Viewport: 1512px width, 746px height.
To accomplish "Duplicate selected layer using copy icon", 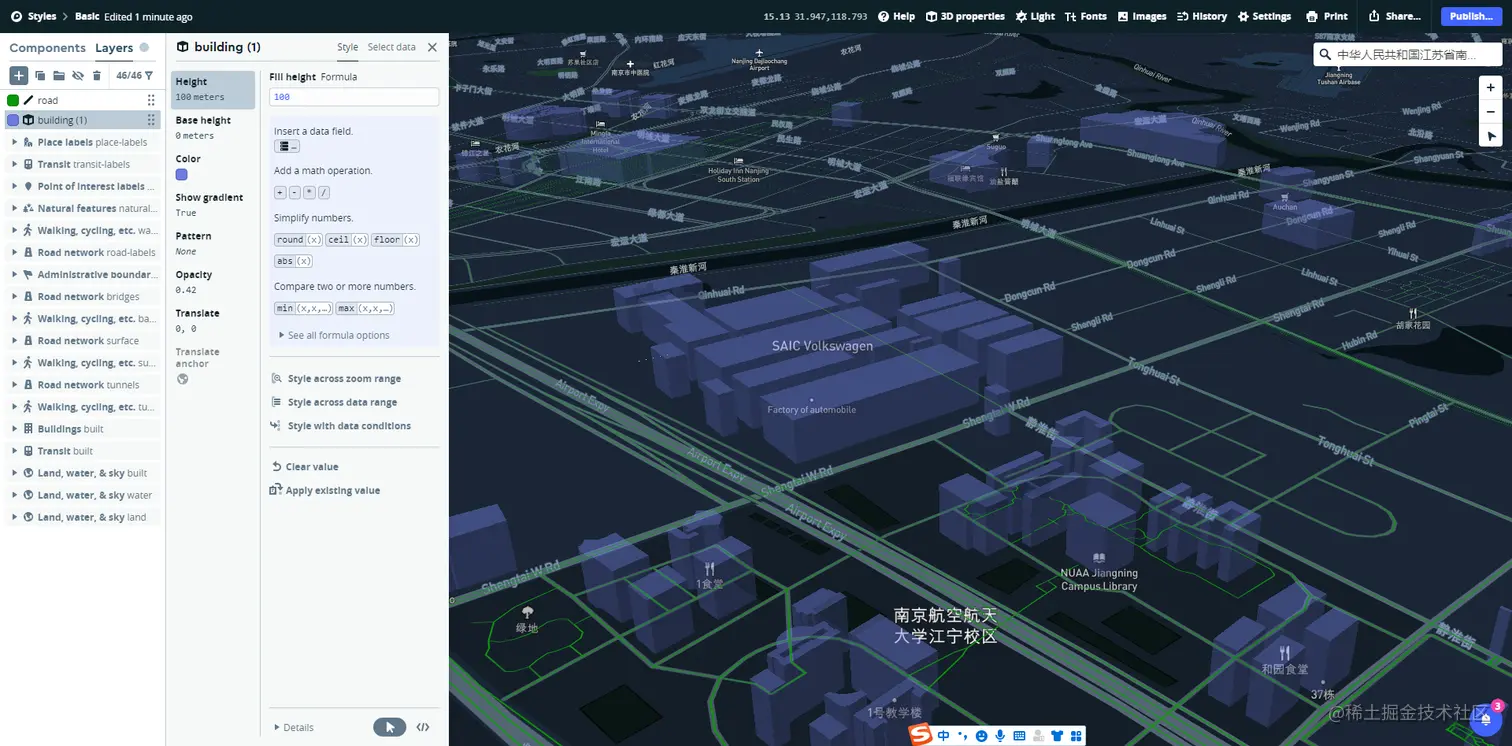I will [40, 75].
